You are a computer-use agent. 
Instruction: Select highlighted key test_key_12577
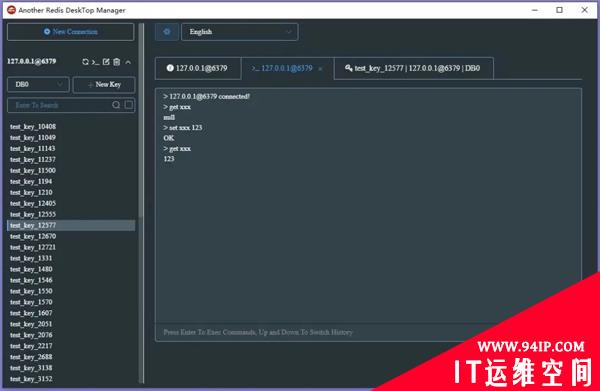(71, 225)
